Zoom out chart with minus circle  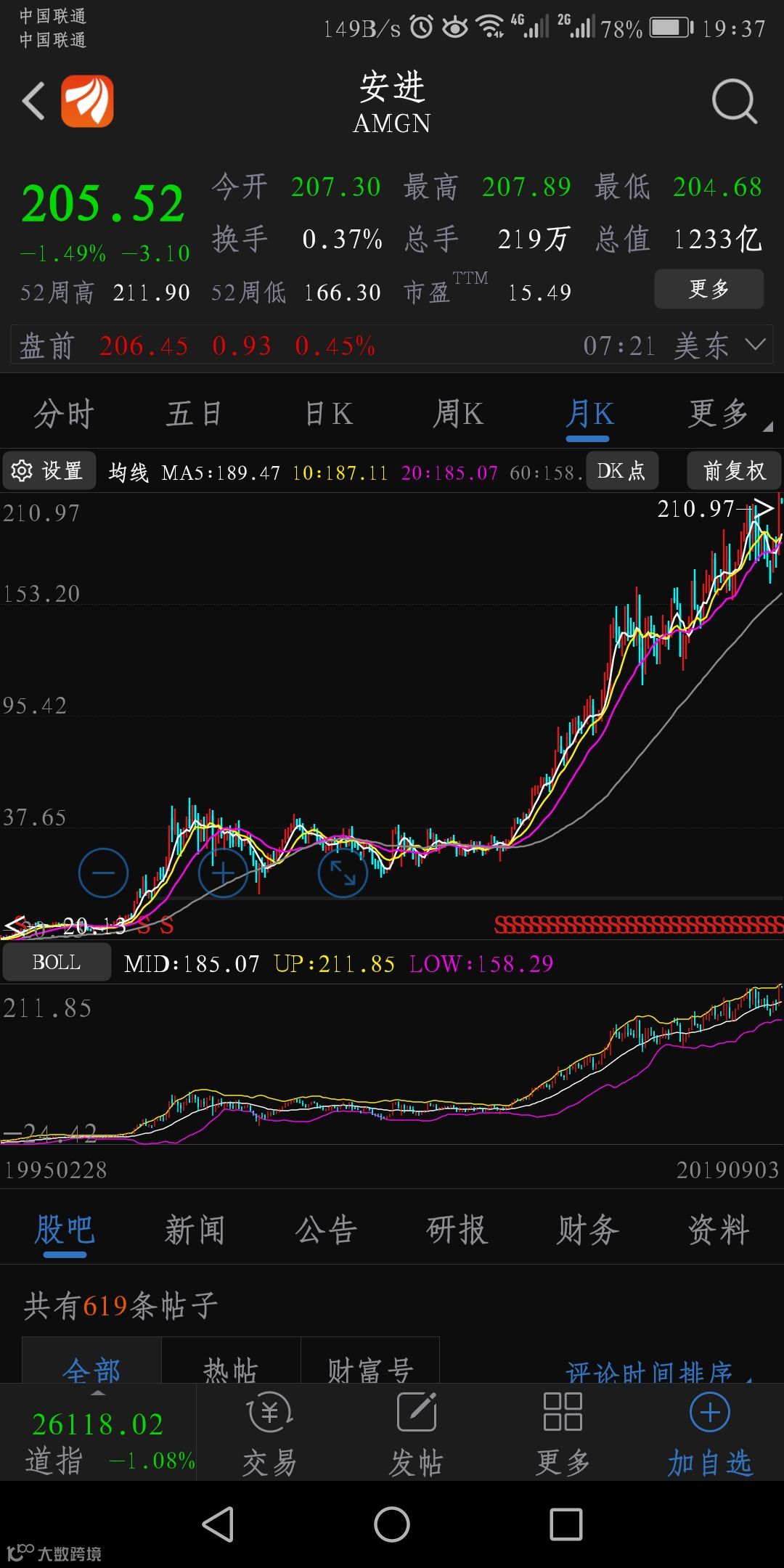[103, 873]
